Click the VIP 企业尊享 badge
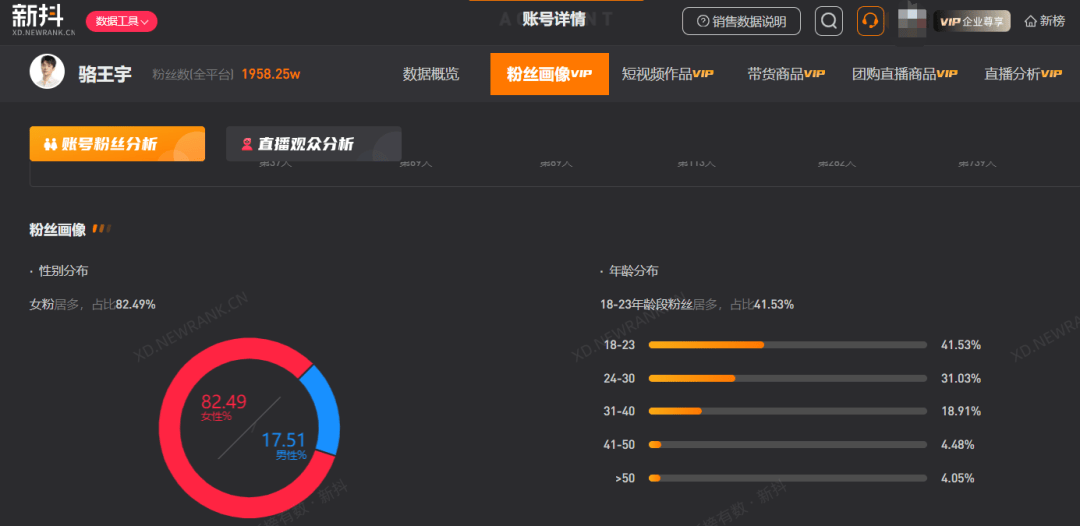Screen dimensions: 1080x526 pyautogui.click(x=972, y=21)
